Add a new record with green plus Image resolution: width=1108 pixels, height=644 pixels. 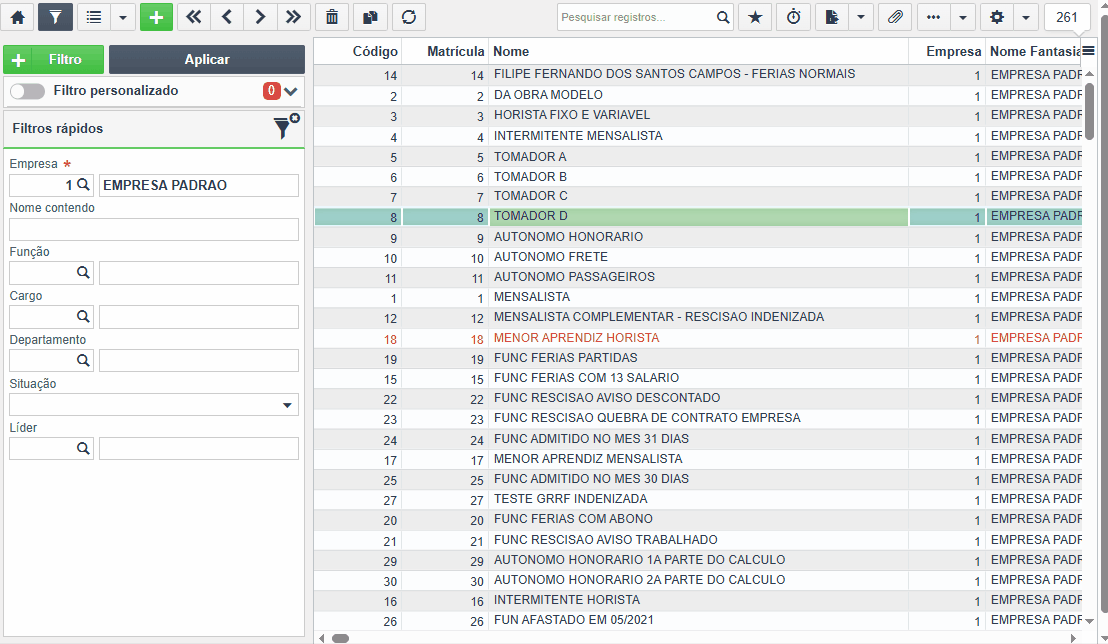tap(156, 17)
